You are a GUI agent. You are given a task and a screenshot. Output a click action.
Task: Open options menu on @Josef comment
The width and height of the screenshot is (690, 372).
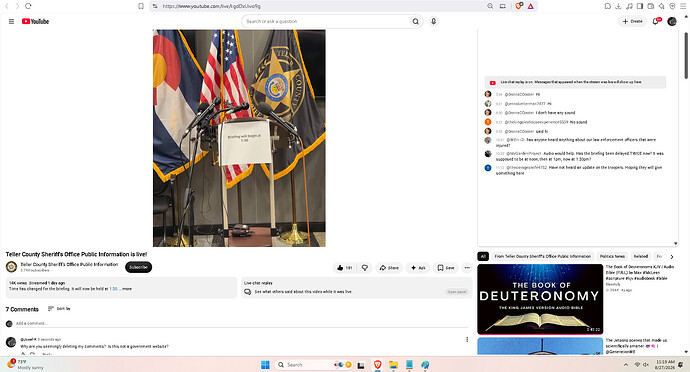[x=467, y=339]
